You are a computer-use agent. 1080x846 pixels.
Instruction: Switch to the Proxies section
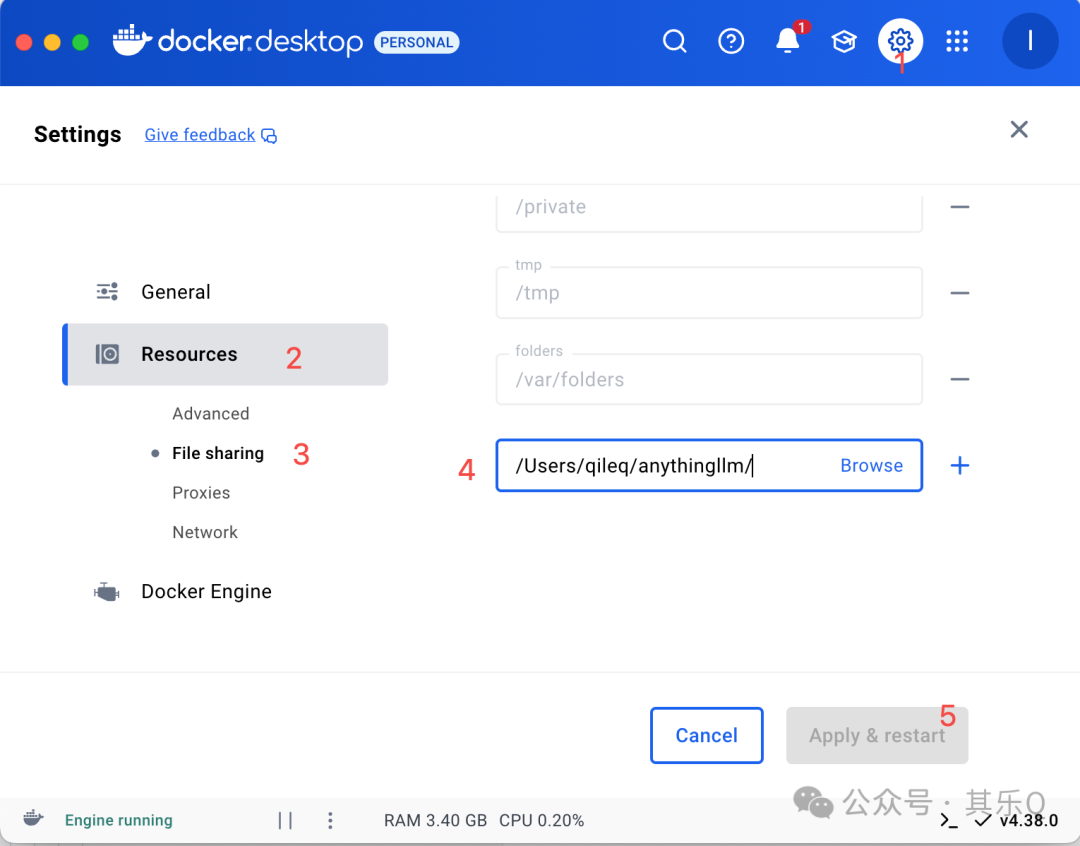click(x=201, y=492)
